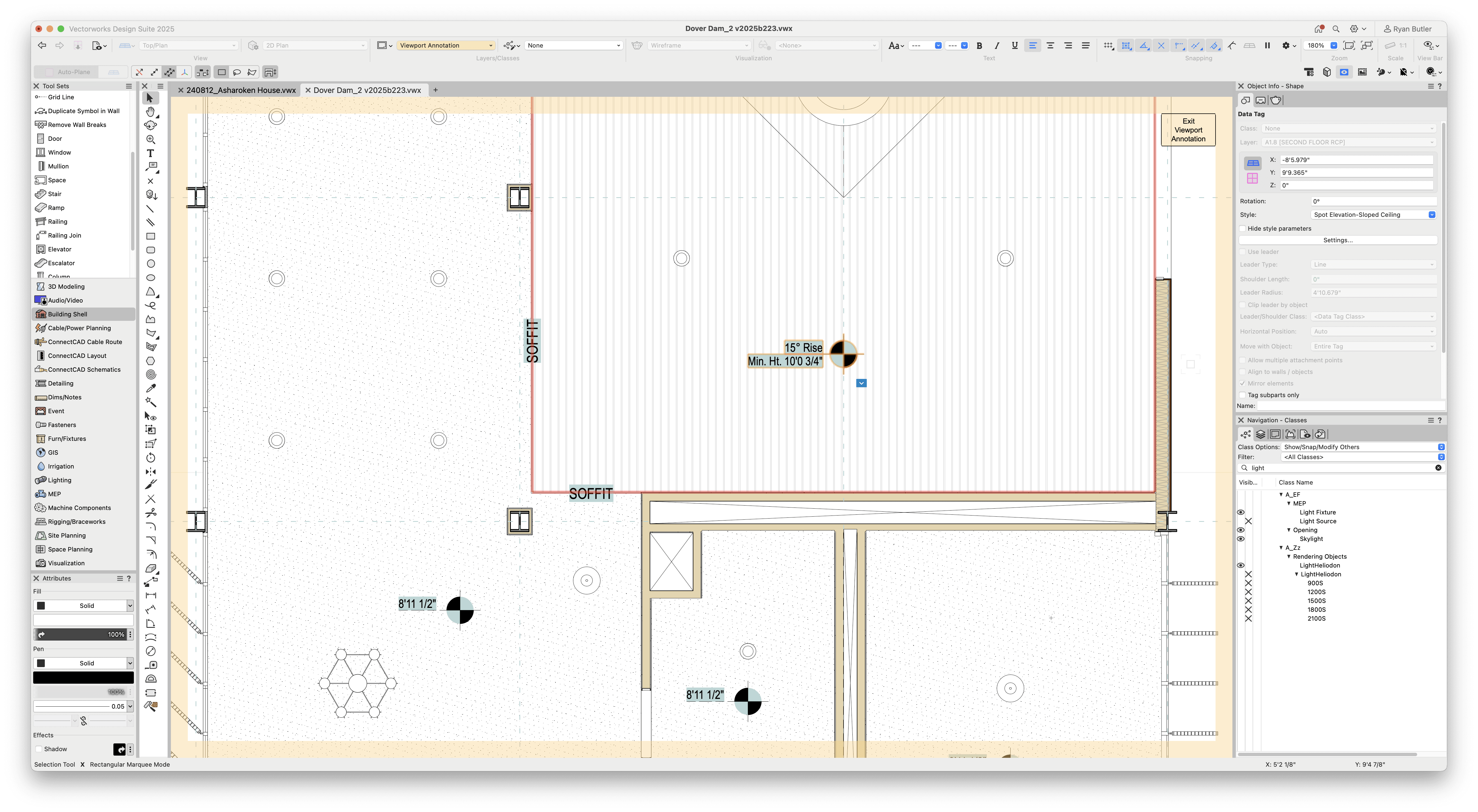Click the black Pen color swatch
This screenshot has height=812, width=1478.
pyautogui.click(x=83, y=677)
